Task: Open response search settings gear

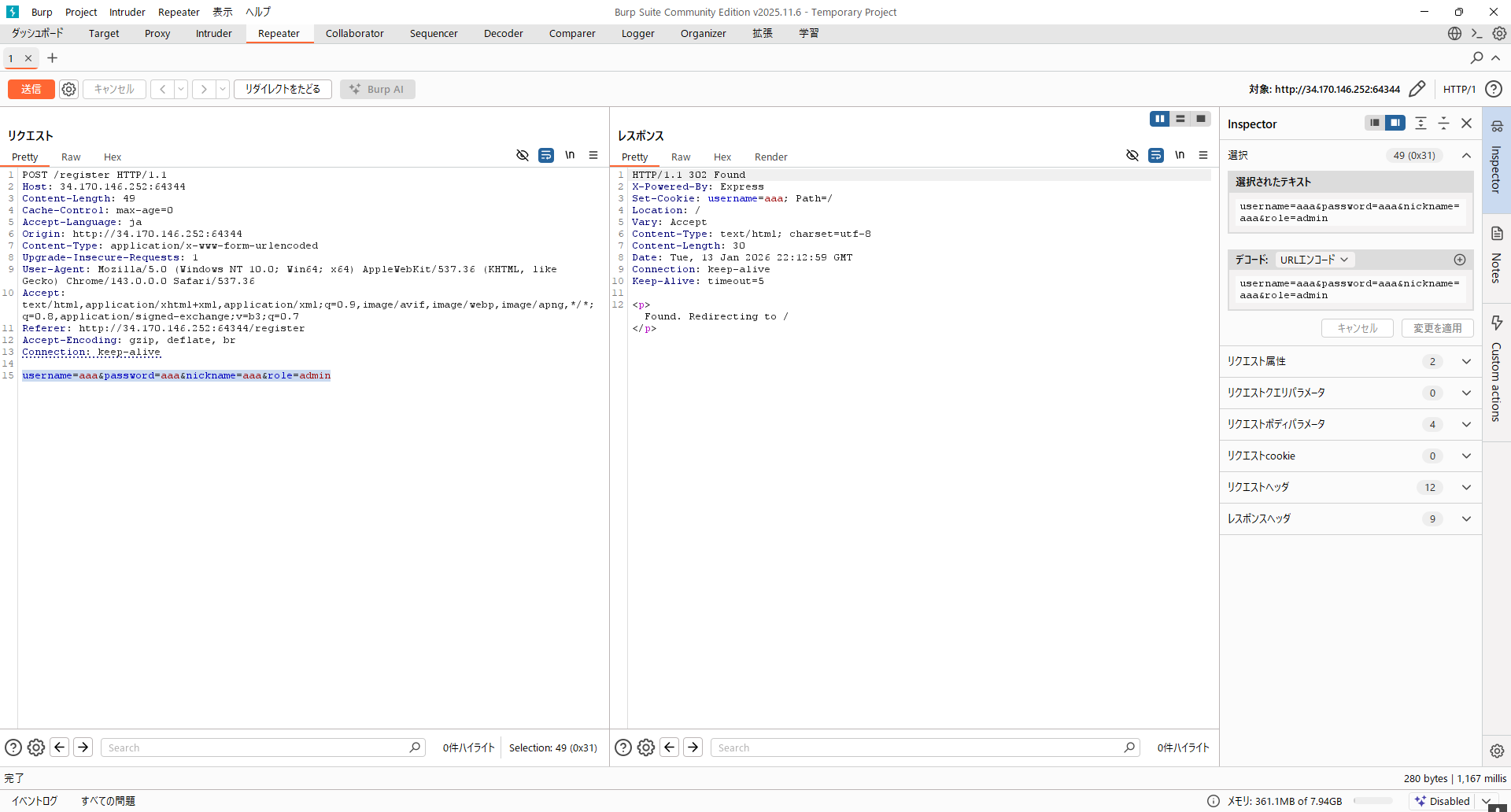Action: 646,747
